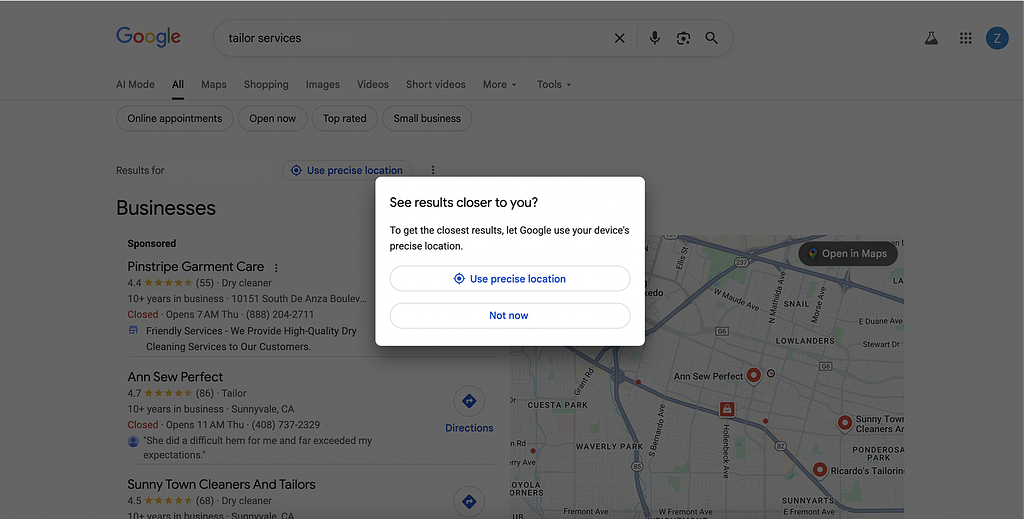Toggle Open now filter chip
This screenshot has width=1024, height=519.
click(x=272, y=118)
